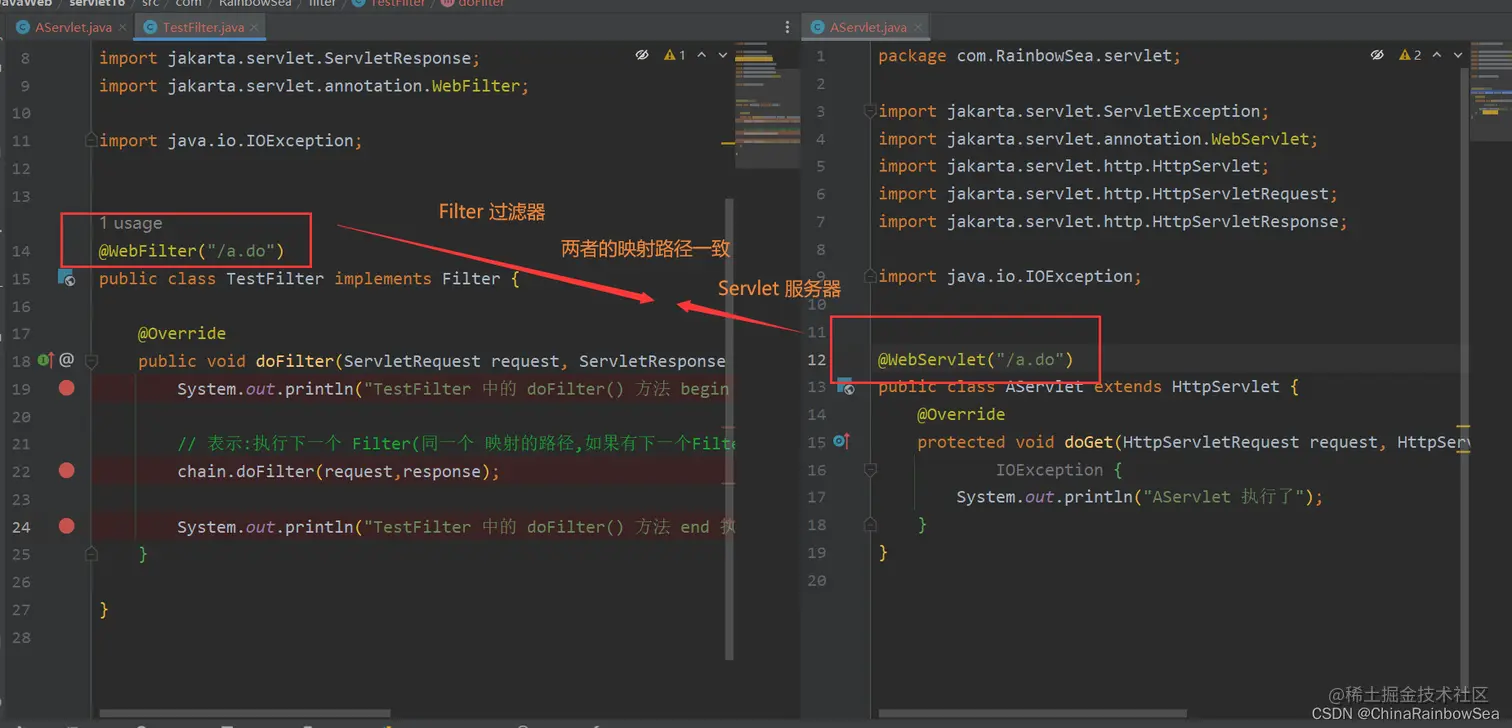Click the @ gutter marker at line 18
Image resolution: width=1512 pixels, height=728 pixels.
[x=67, y=360]
